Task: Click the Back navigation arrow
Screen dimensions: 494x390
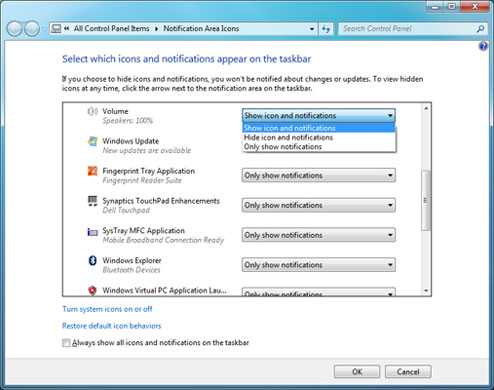Action: [15, 29]
